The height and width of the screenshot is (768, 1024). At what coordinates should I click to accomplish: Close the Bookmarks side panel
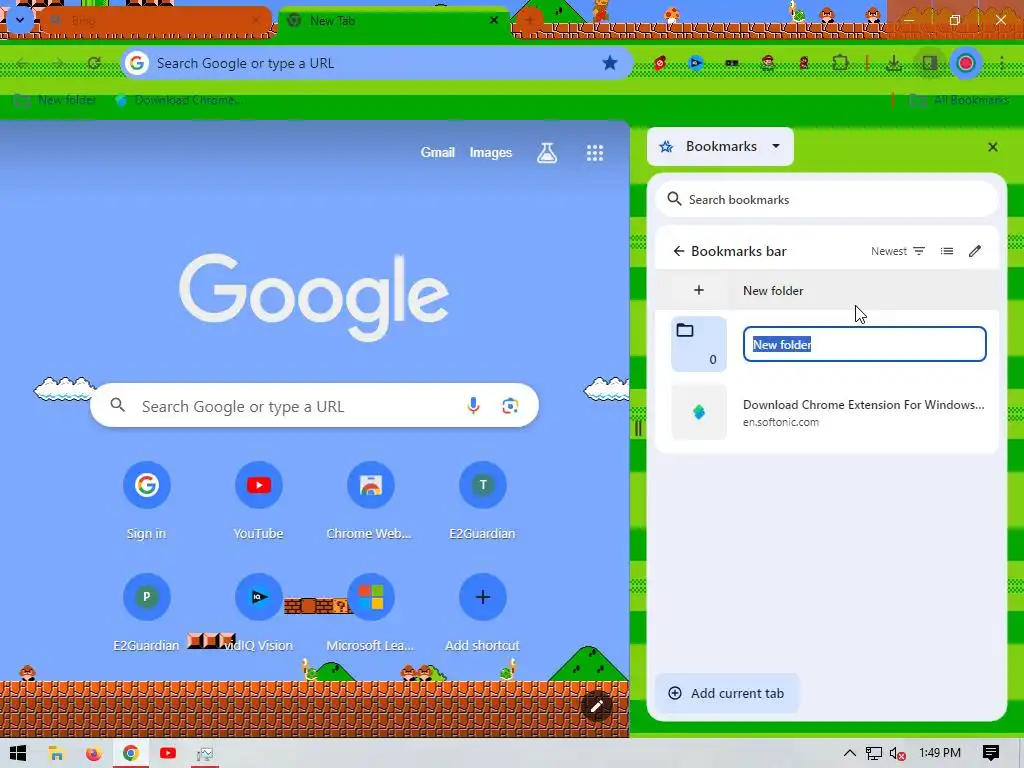(x=993, y=147)
